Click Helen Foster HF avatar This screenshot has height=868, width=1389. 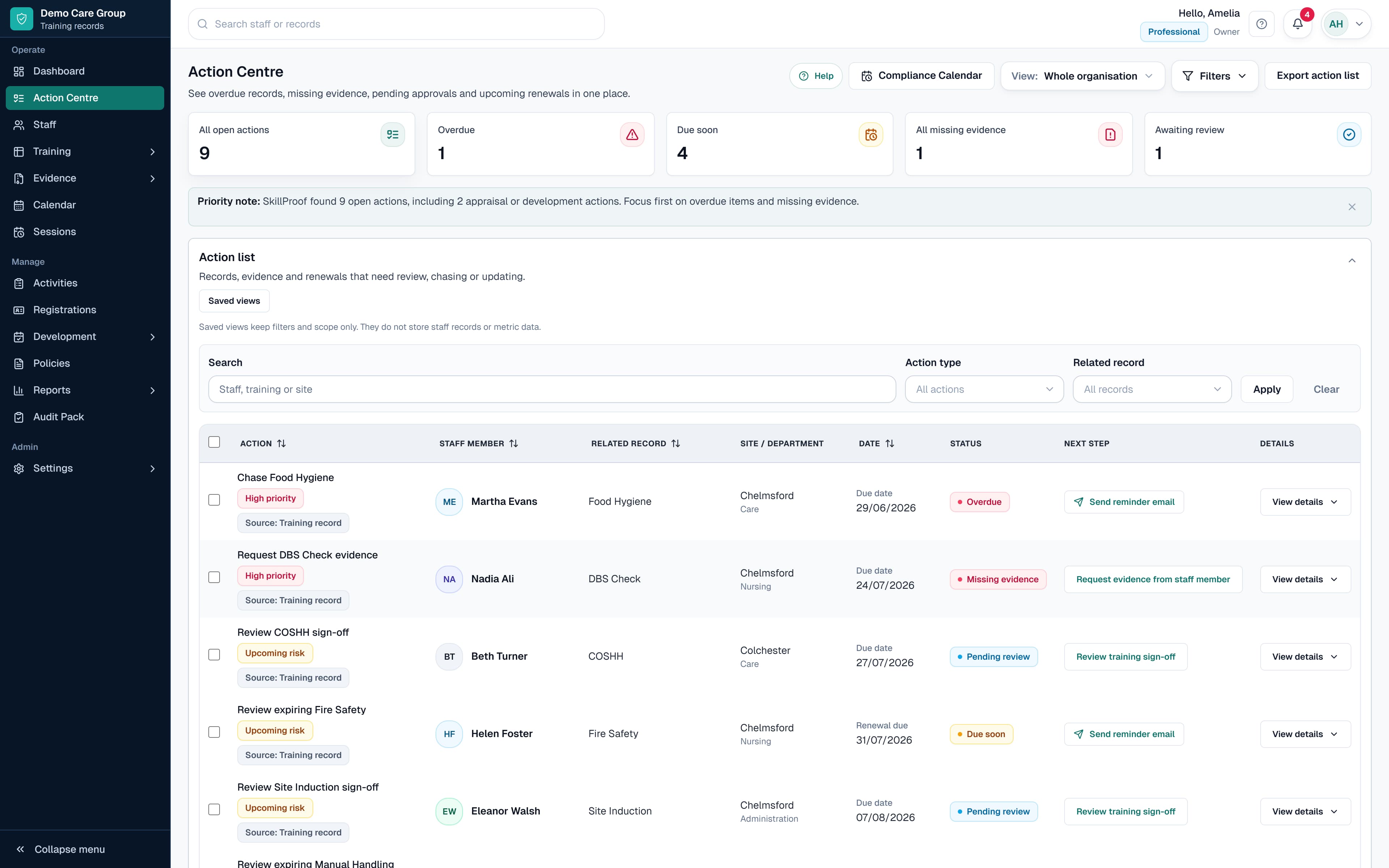point(449,734)
